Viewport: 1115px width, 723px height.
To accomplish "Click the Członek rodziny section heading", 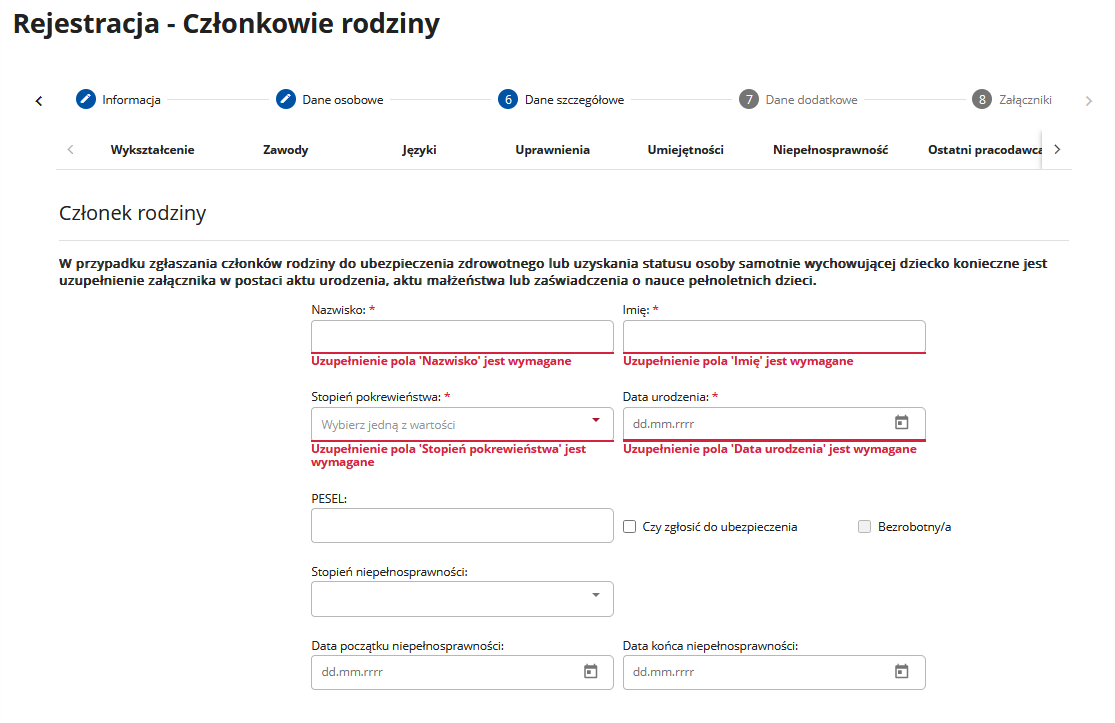I will 132,213.
